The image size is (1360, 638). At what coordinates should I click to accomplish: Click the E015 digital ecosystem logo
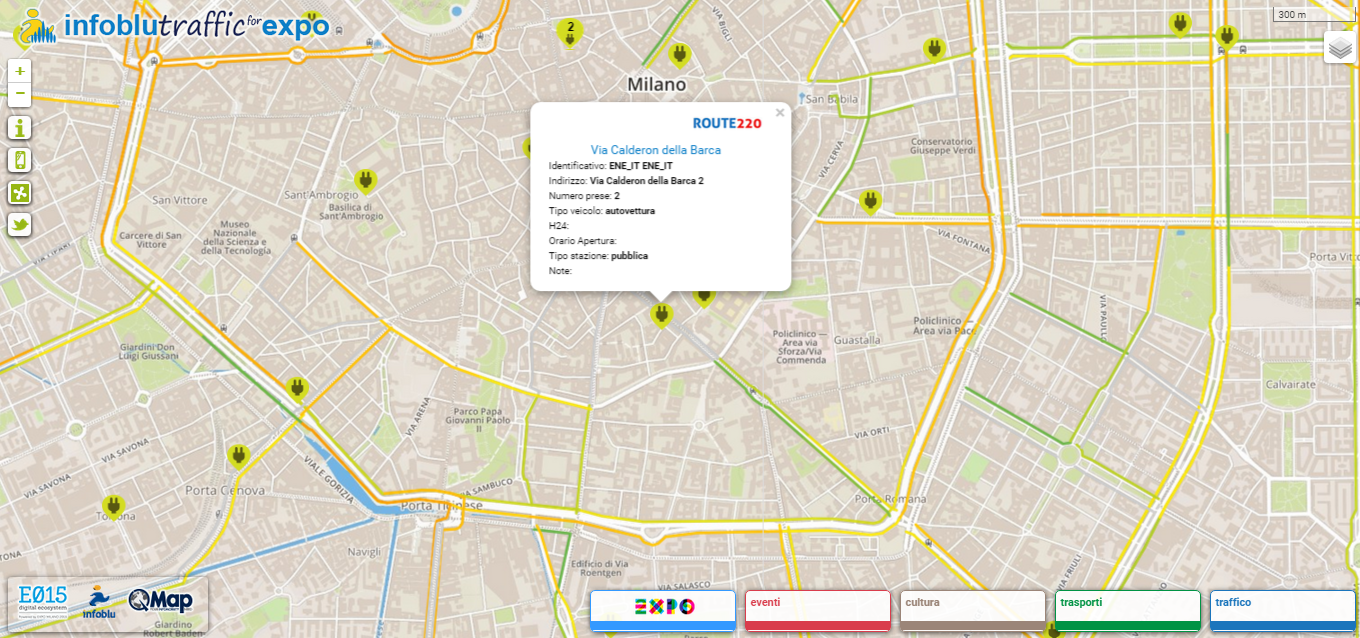click(43, 601)
